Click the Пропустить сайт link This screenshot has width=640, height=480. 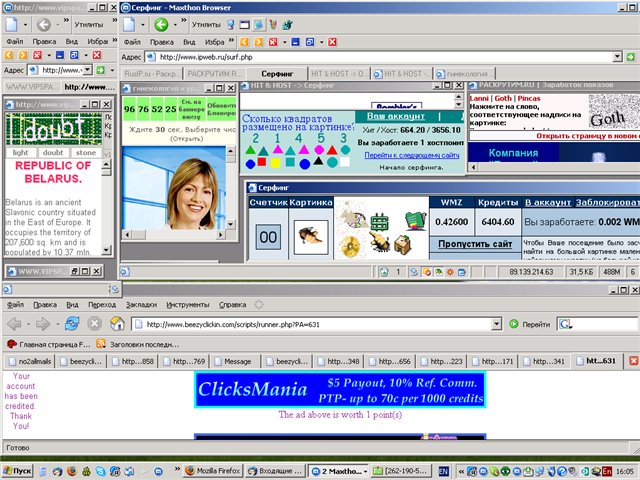tap(475, 244)
